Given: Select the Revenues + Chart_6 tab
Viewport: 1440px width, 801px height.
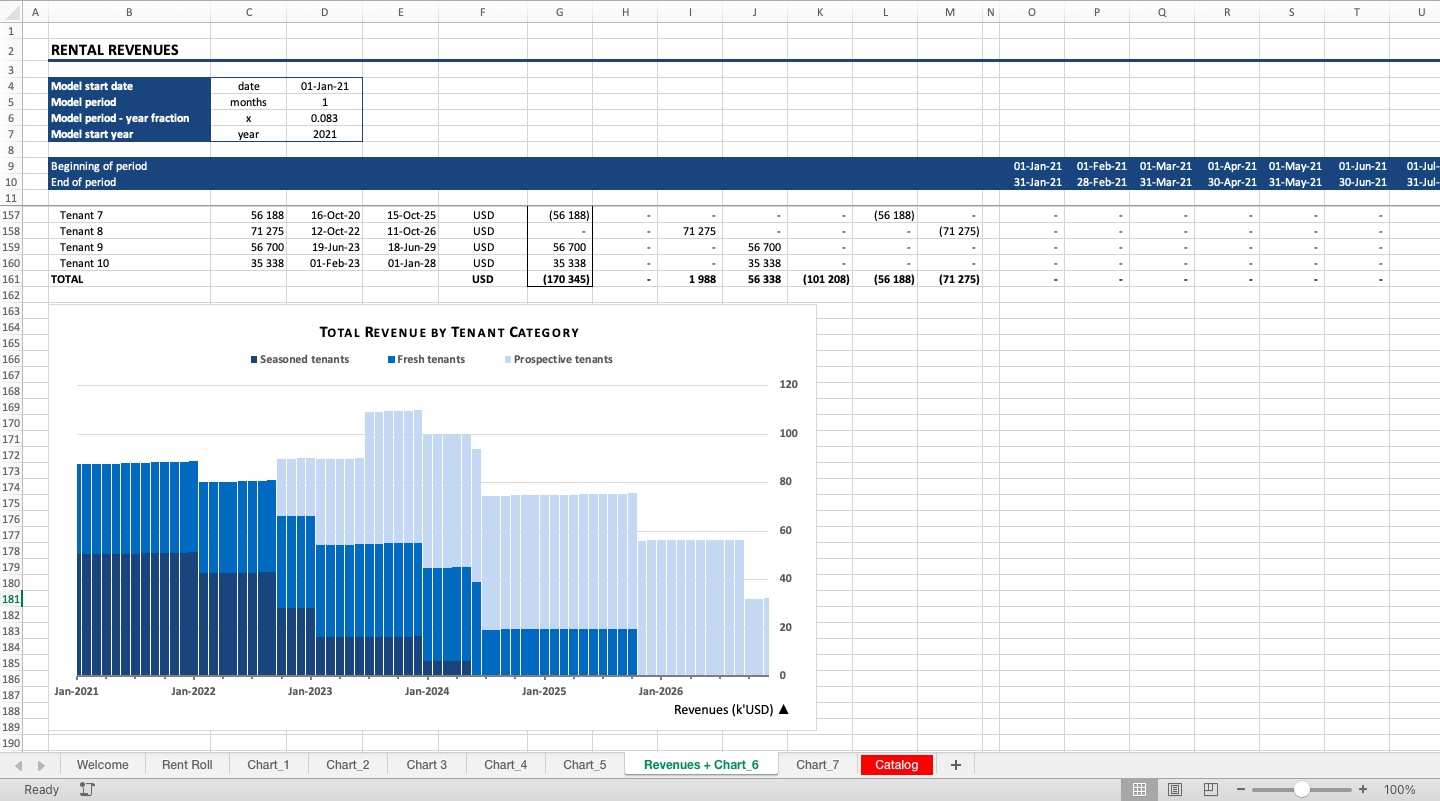Looking at the screenshot, I should [x=701, y=765].
